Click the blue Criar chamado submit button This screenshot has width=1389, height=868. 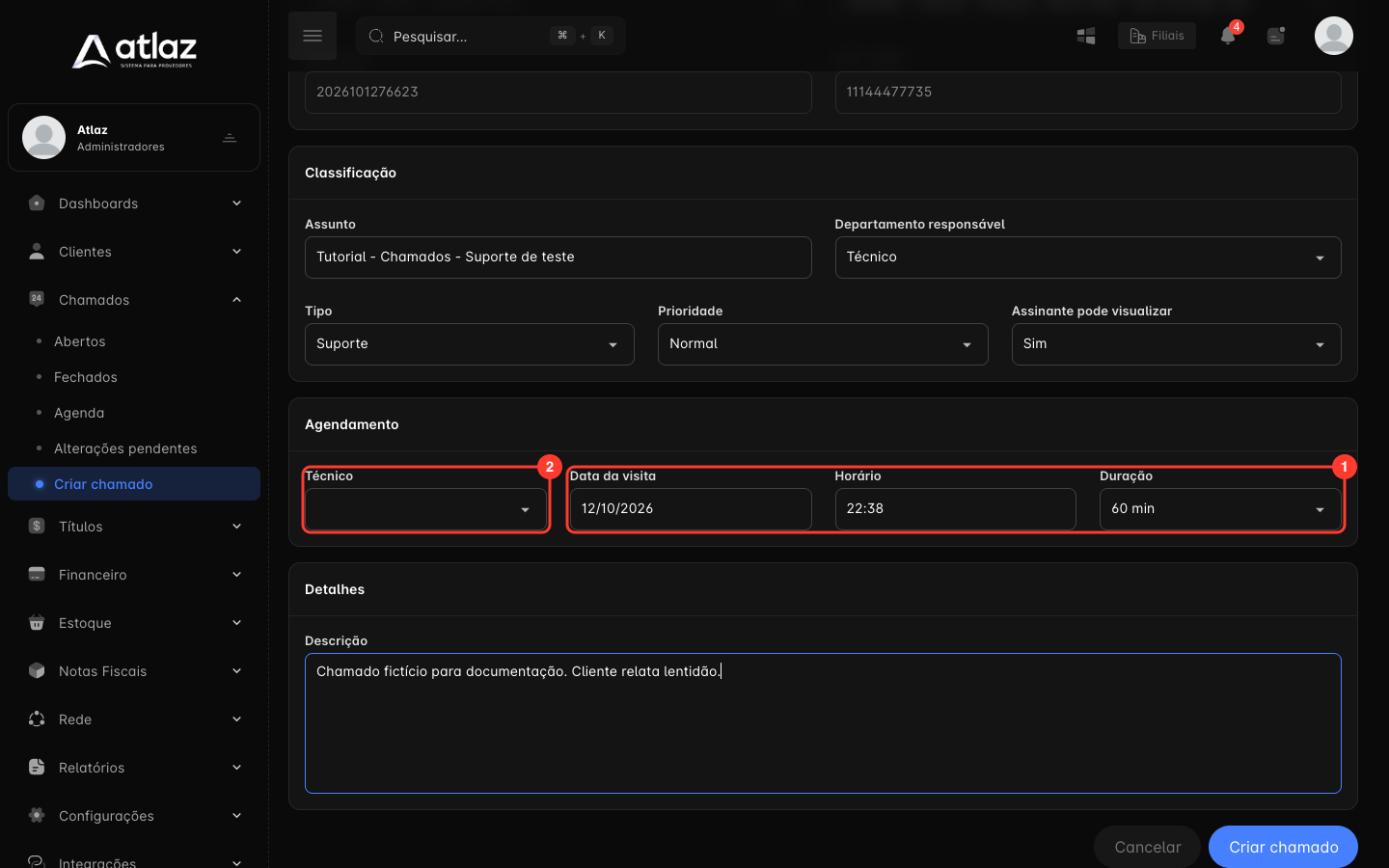tap(1283, 847)
